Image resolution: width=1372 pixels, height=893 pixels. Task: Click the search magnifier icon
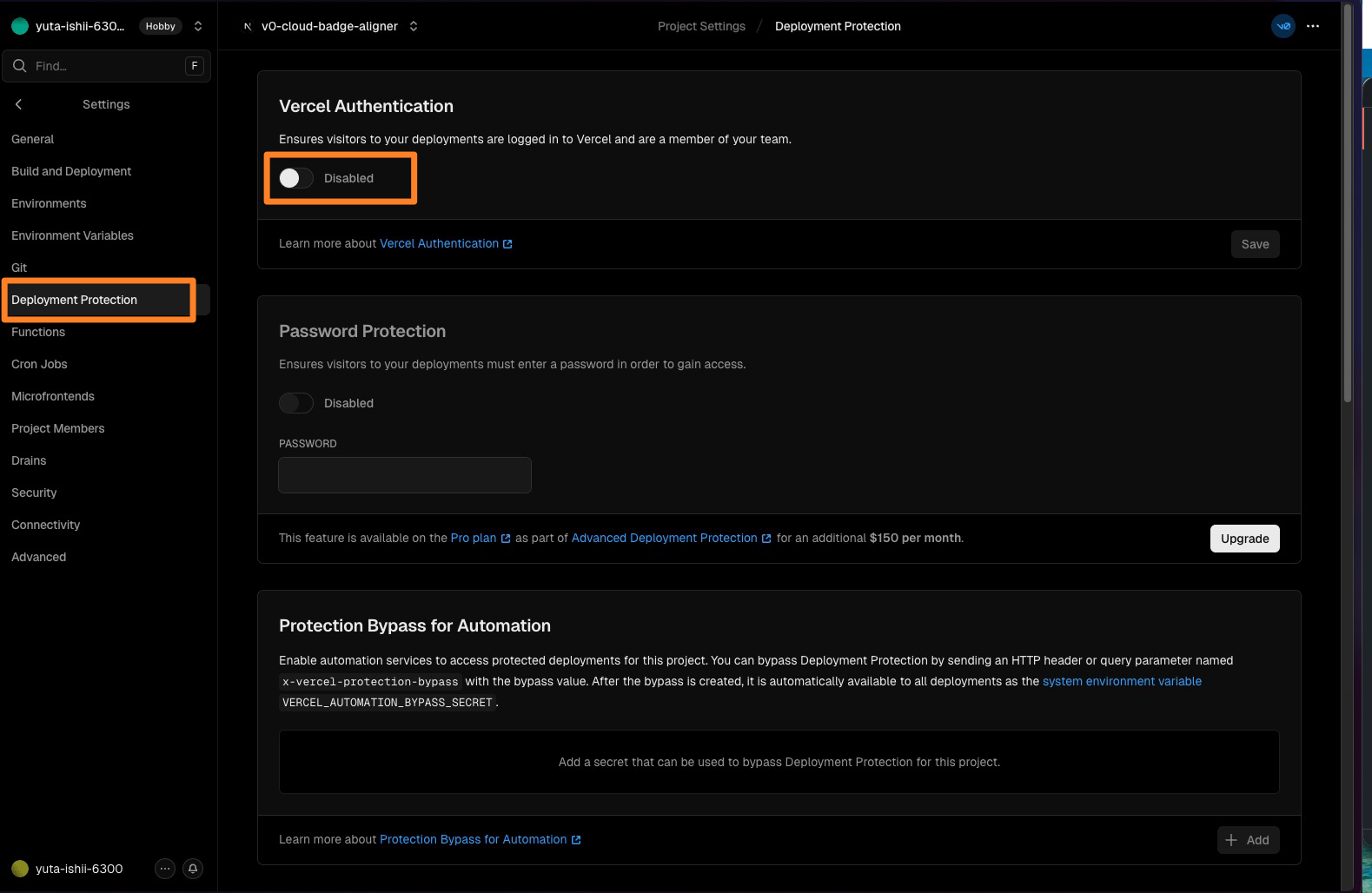coord(19,66)
